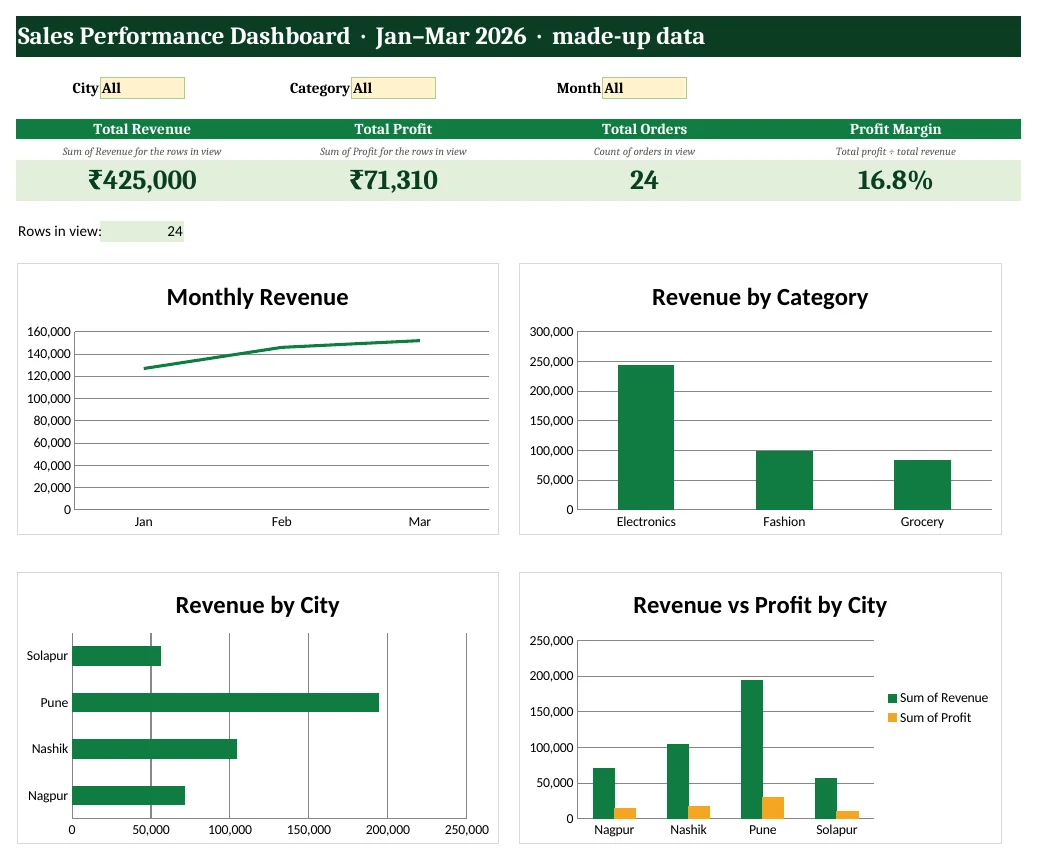Image resolution: width=1037 pixels, height=860 pixels.
Task: Click 'Total profit ÷ total revenue' note
Action: point(895,151)
